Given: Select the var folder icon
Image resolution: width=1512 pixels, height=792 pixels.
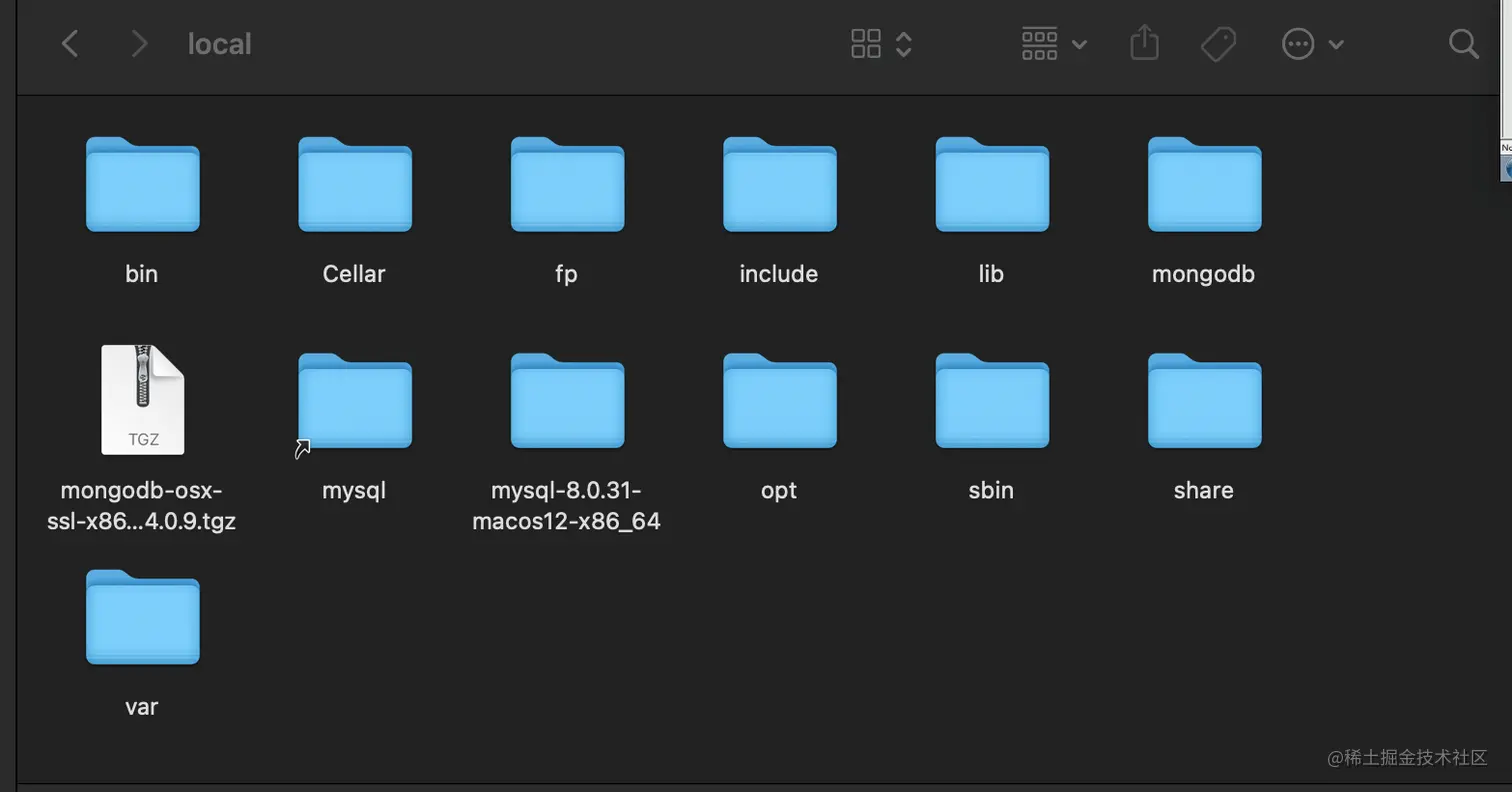Looking at the screenshot, I should (x=143, y=617).
